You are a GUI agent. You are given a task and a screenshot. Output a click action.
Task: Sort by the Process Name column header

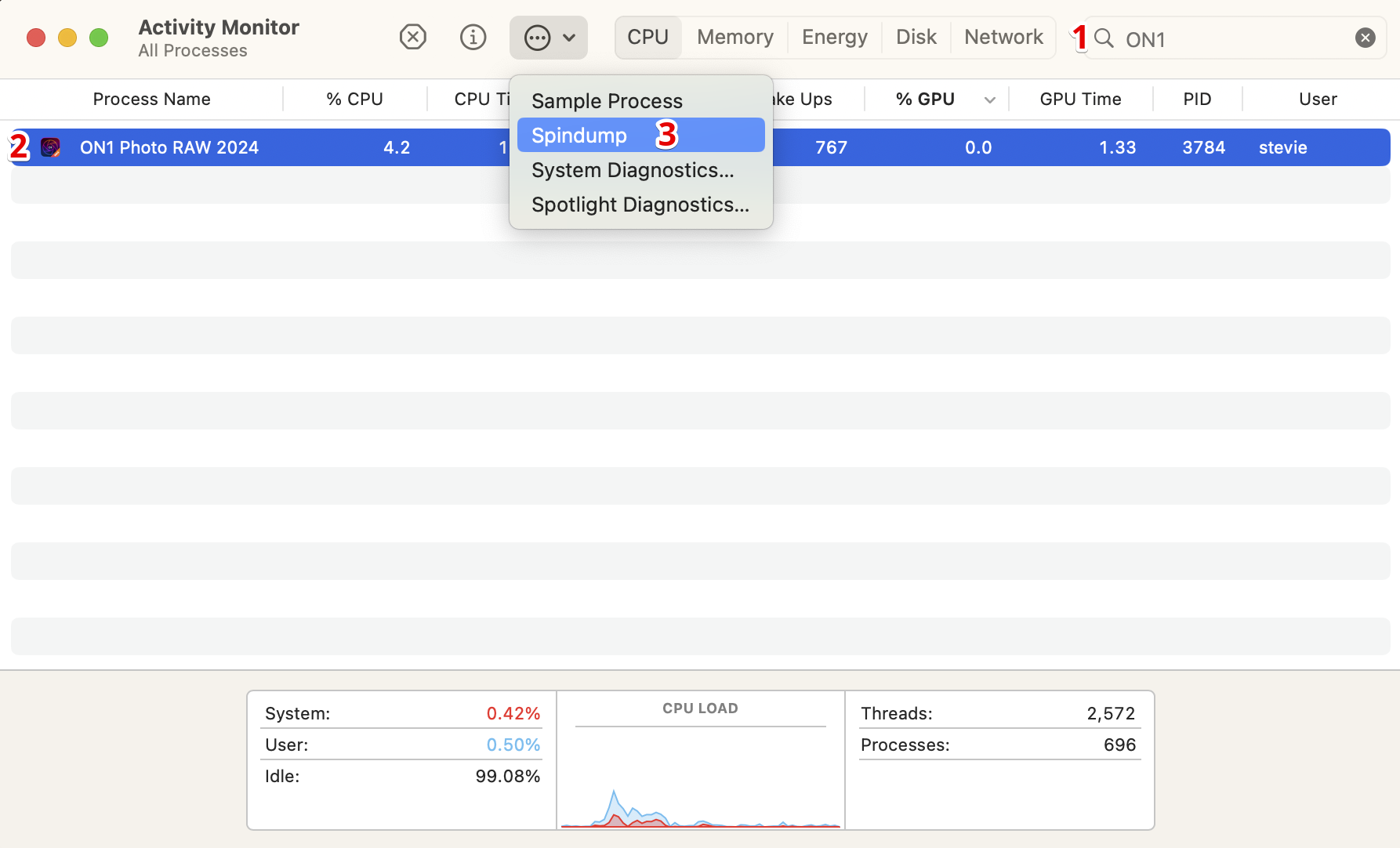pyautogui.click(x=151, y=99)
